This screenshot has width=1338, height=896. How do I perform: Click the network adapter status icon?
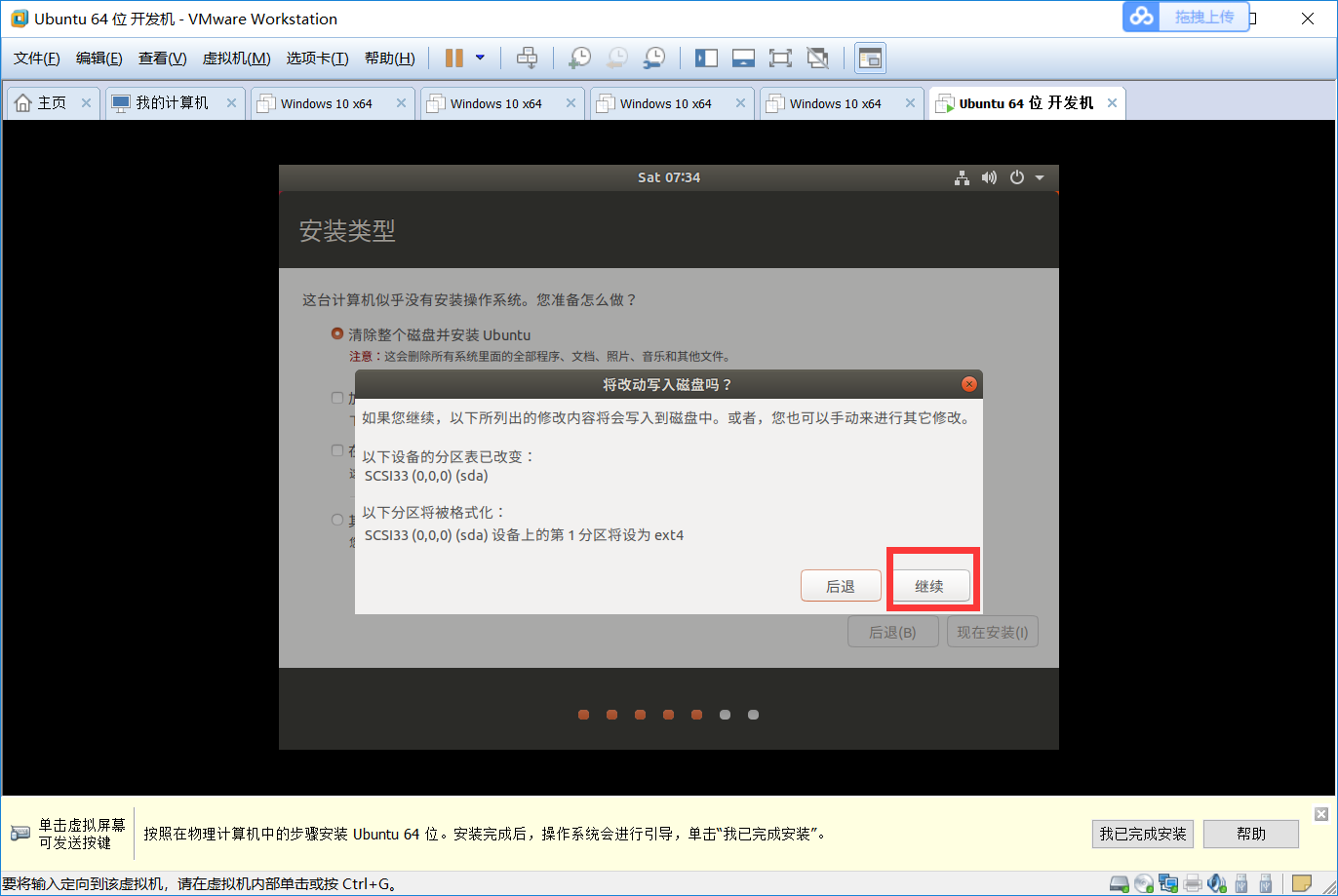tap(1168, 884)
